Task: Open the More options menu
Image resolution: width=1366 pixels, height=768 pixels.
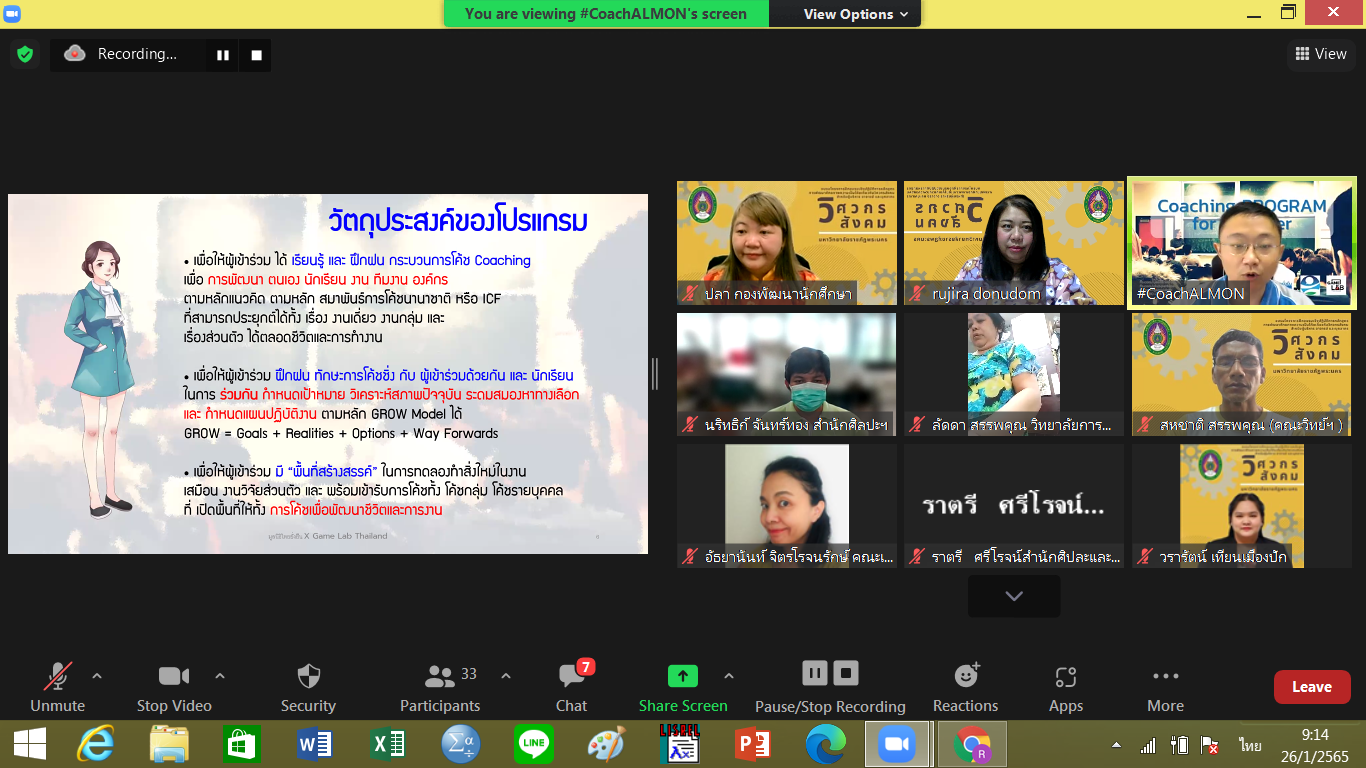Action: 1165,687
